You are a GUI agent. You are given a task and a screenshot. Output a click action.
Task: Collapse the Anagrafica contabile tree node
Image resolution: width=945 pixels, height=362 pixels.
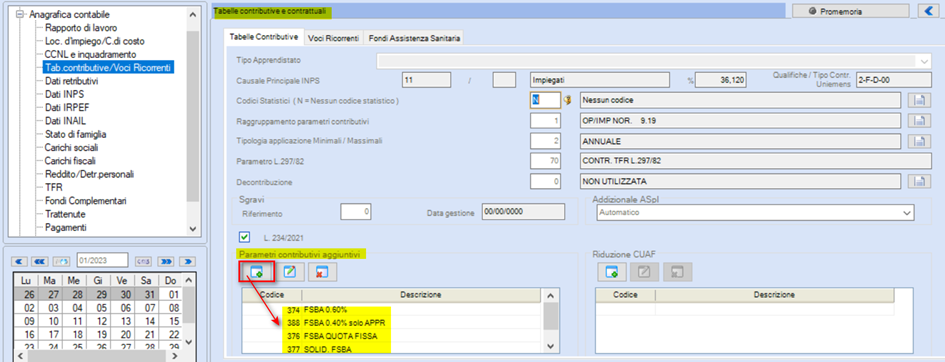click(20, 14)
